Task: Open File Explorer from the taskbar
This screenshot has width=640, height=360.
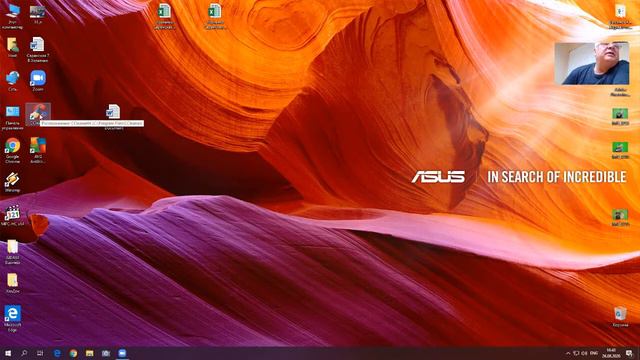Action: [90, 353]
